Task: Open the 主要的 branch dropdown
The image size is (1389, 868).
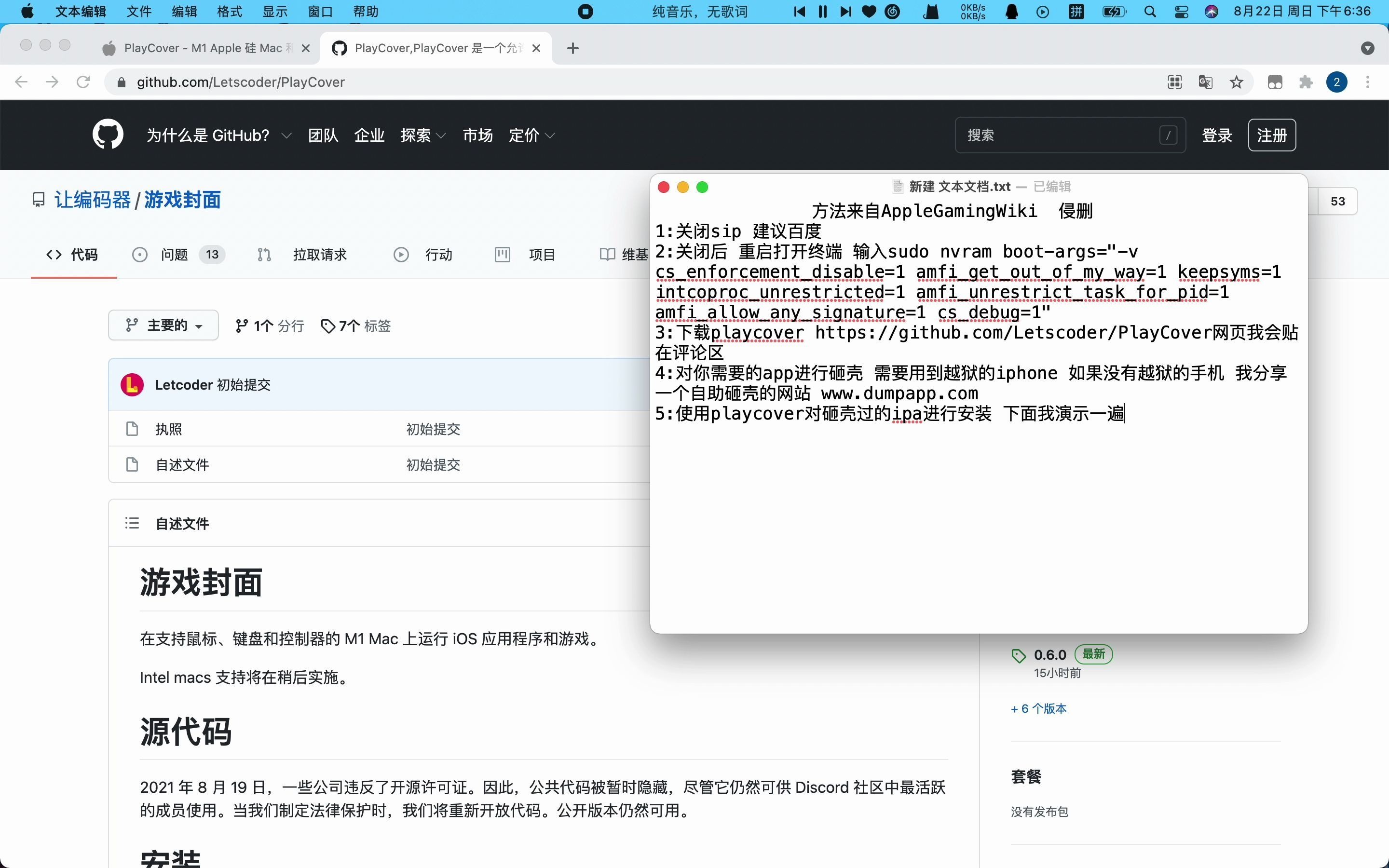Action: click(x=163, y=325)
